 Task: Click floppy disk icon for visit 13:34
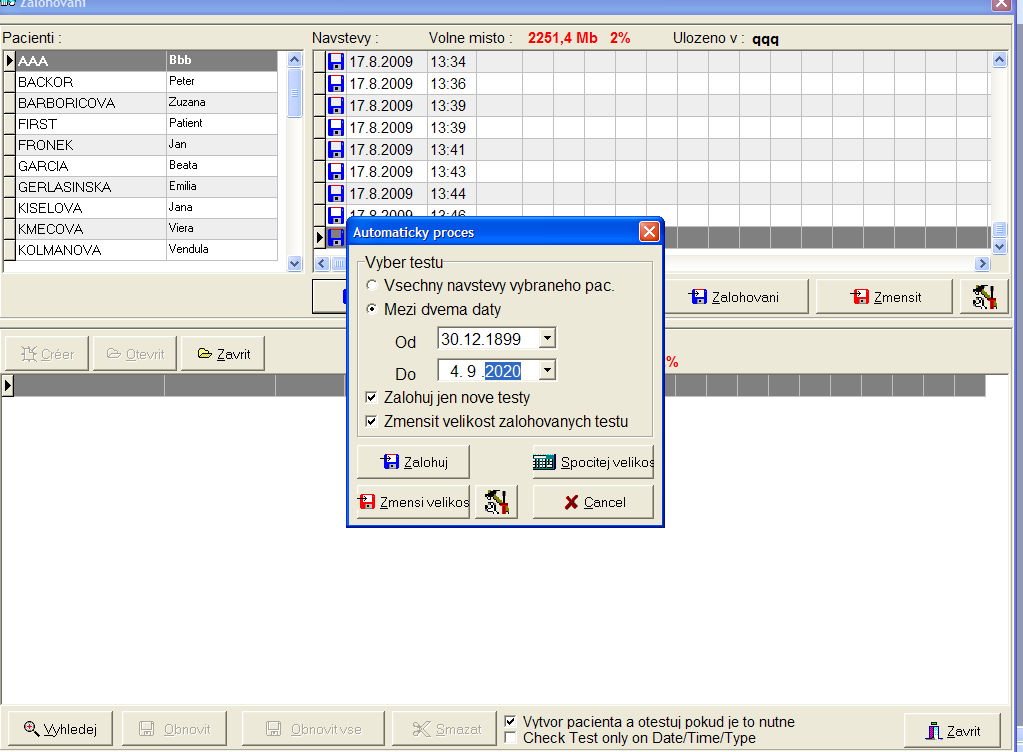point(335,62)
